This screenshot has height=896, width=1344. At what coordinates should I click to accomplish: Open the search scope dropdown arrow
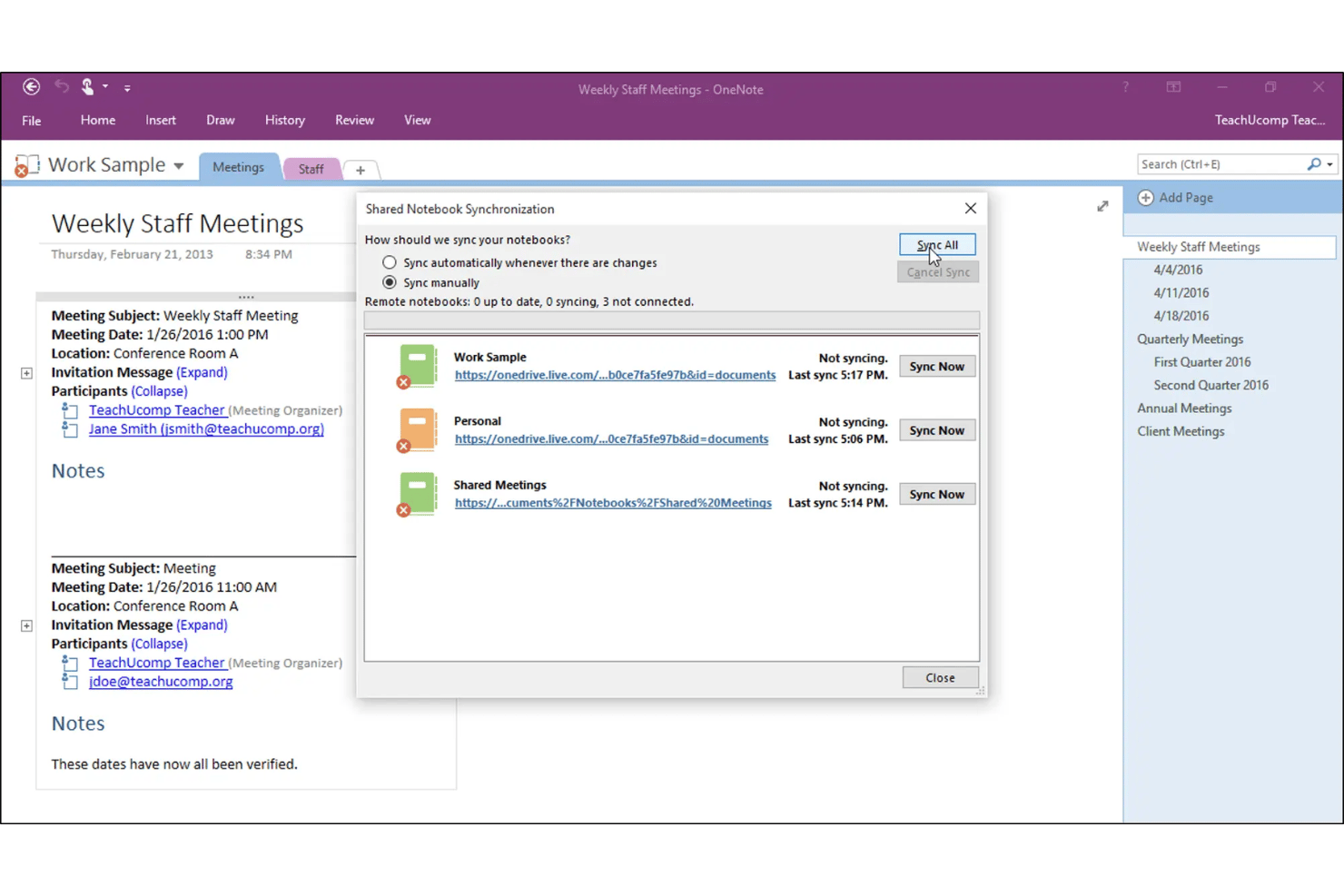pyautogui.click(x=1330, y=165)
